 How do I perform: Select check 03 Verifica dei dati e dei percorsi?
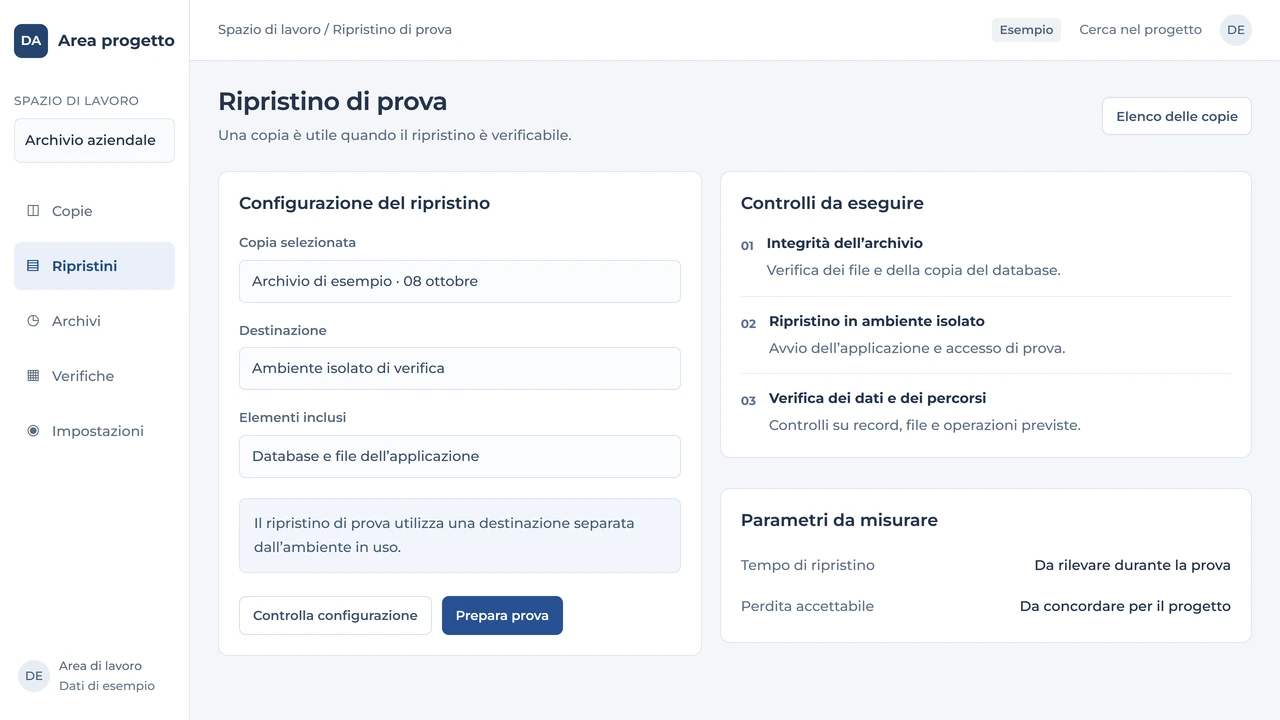(x=986, y=412)
